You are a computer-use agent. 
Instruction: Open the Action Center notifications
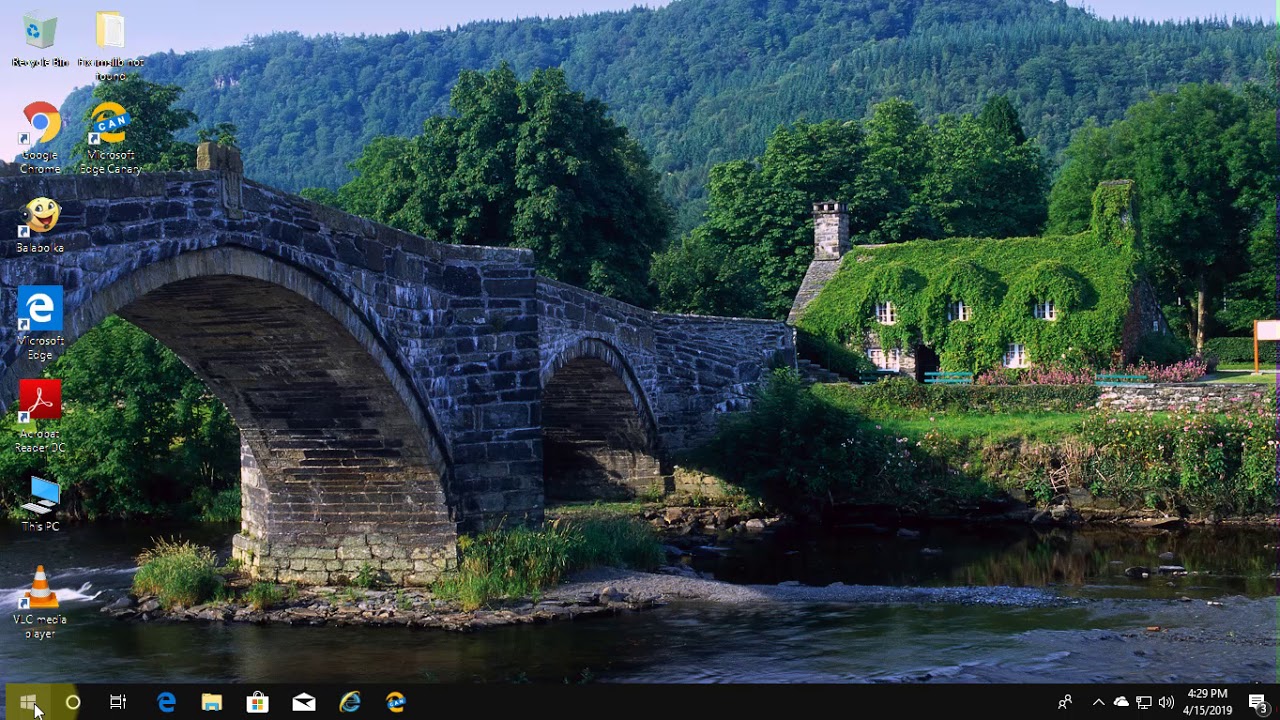pos(1257,702)
